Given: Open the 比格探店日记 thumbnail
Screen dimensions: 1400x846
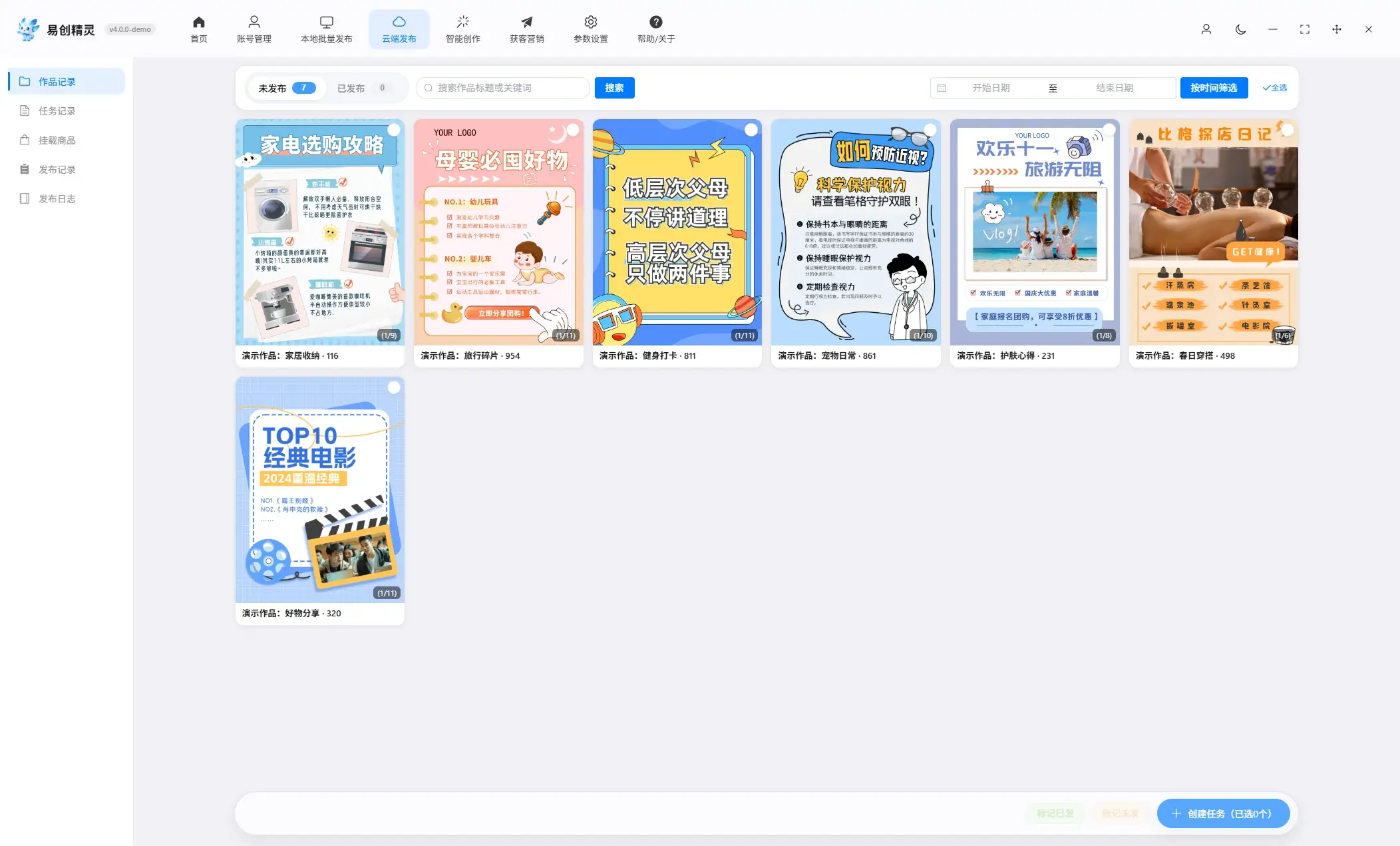Looking at the screenshot, I should (x=1213, y=232).
